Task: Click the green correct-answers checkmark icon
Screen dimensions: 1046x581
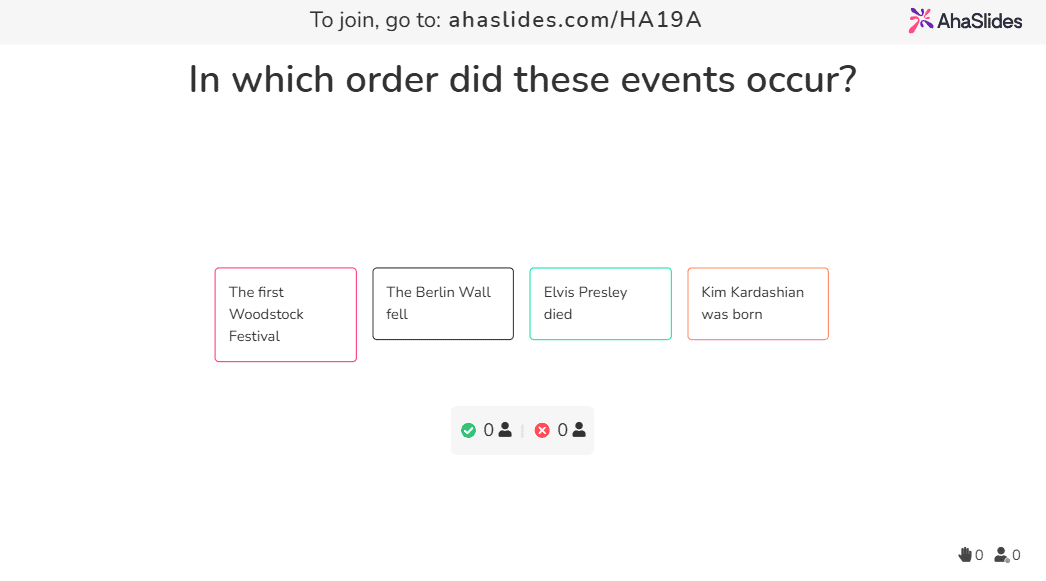Action: (x=469, y=430)
